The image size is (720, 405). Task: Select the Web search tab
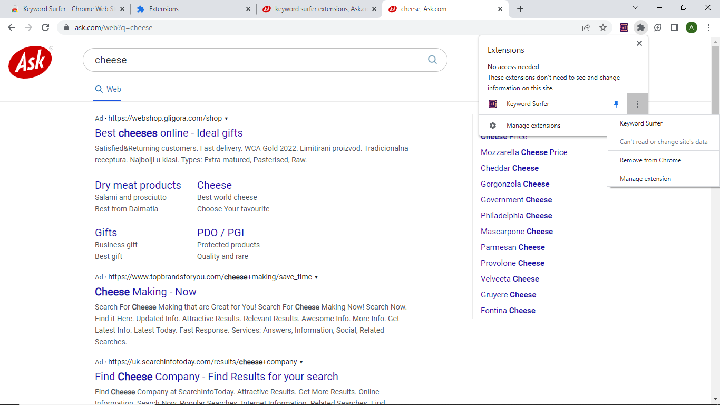(108, 89)
